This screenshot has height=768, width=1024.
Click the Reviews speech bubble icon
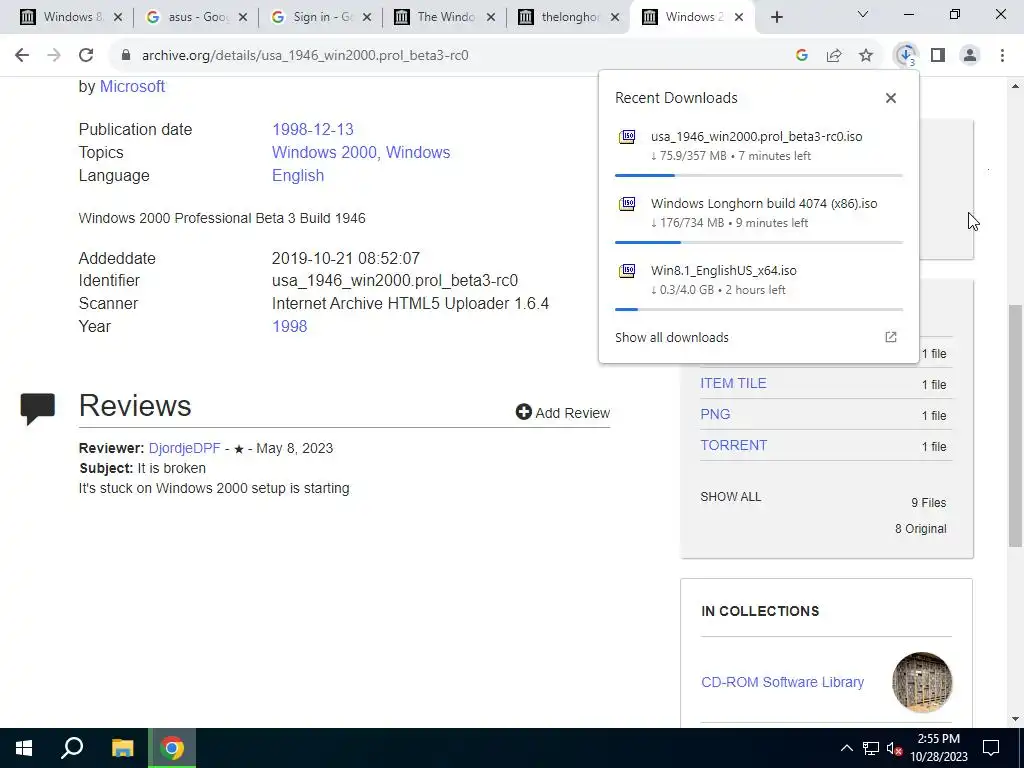(37, 409)
